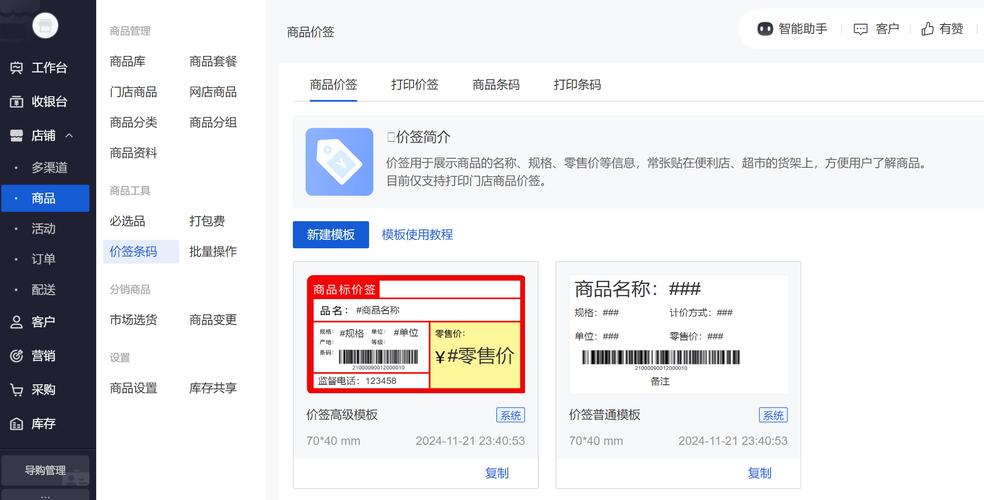Click the 客户 customer sidebar icon
This screenshot has height=500, width=984.
coord(16,322)
